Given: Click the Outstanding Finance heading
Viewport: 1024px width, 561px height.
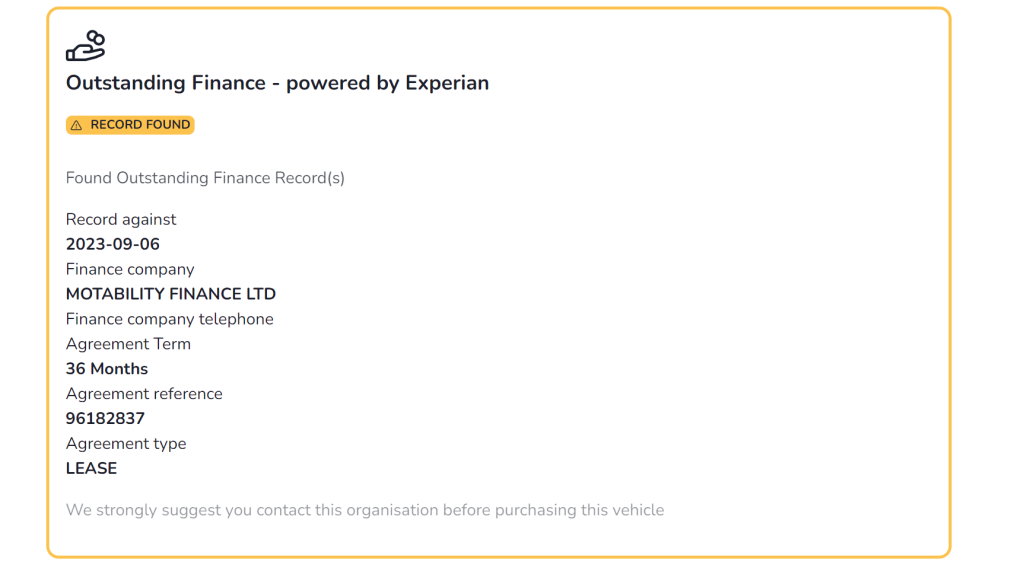Looking at the screenshot, I should pyautogui.click(x=277, y=83).
